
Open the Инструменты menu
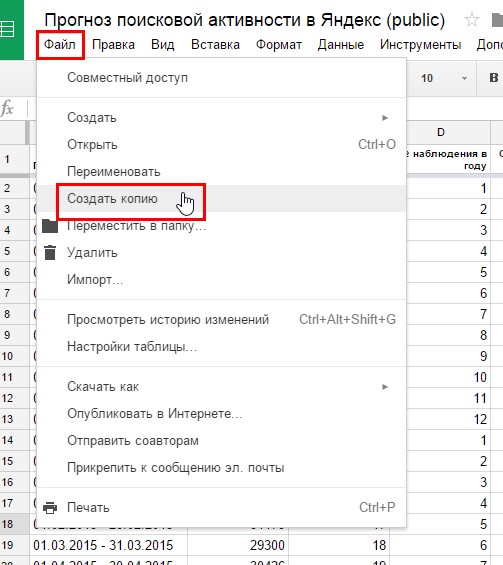[420, 45]
